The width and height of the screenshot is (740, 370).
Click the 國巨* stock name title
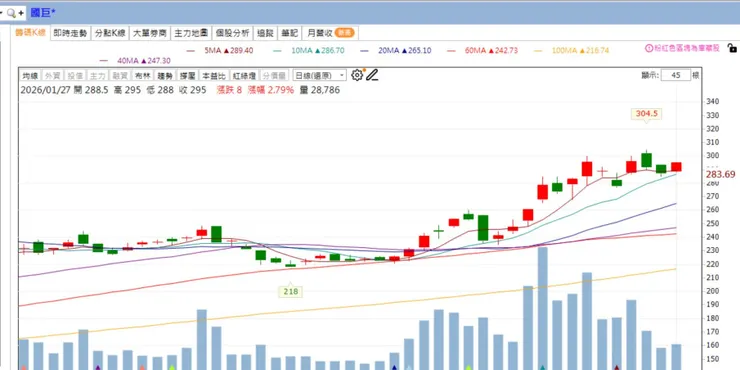[x=43, y=13]
